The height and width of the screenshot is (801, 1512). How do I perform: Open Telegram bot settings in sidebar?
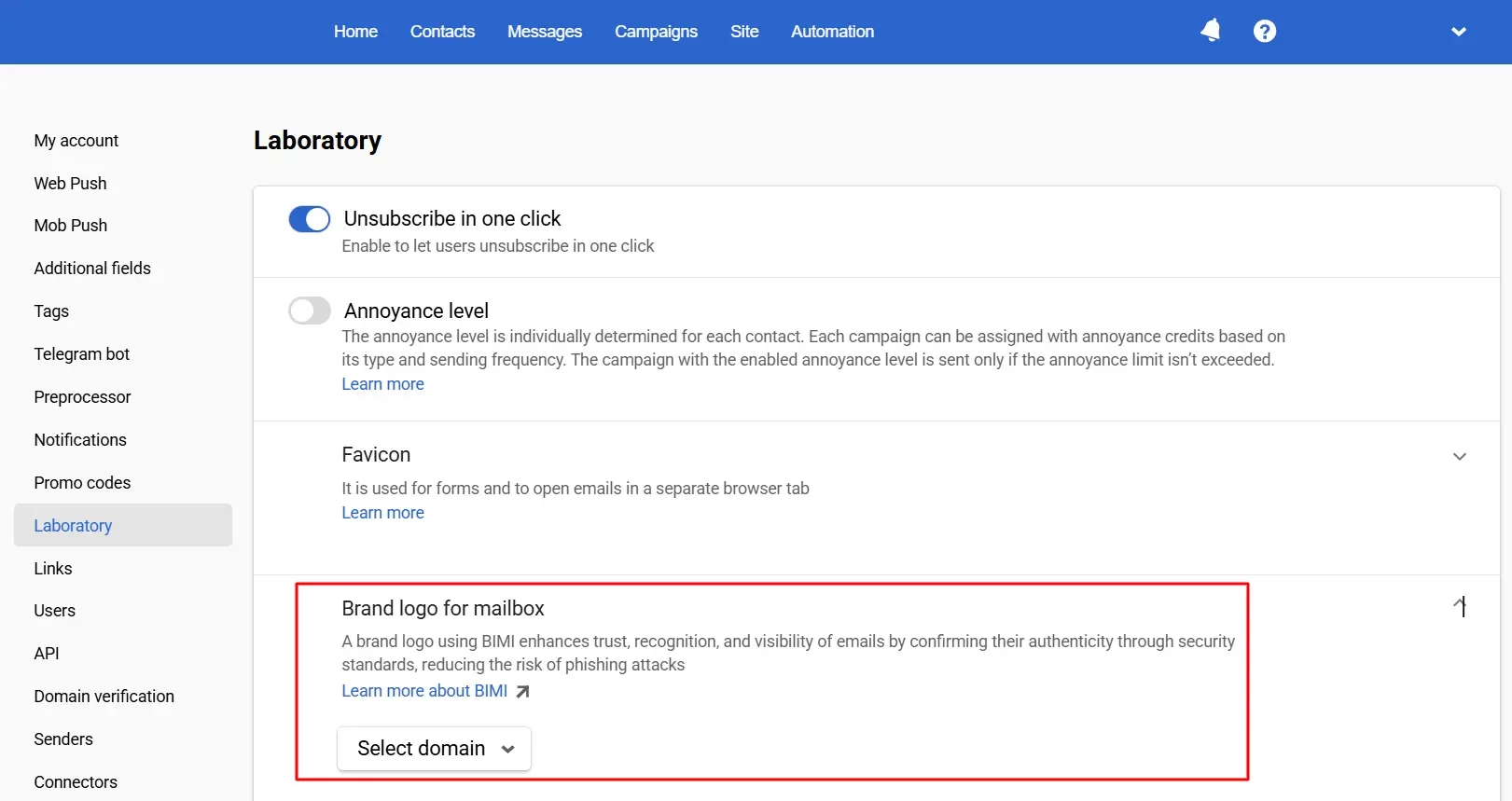coord(82,354)
